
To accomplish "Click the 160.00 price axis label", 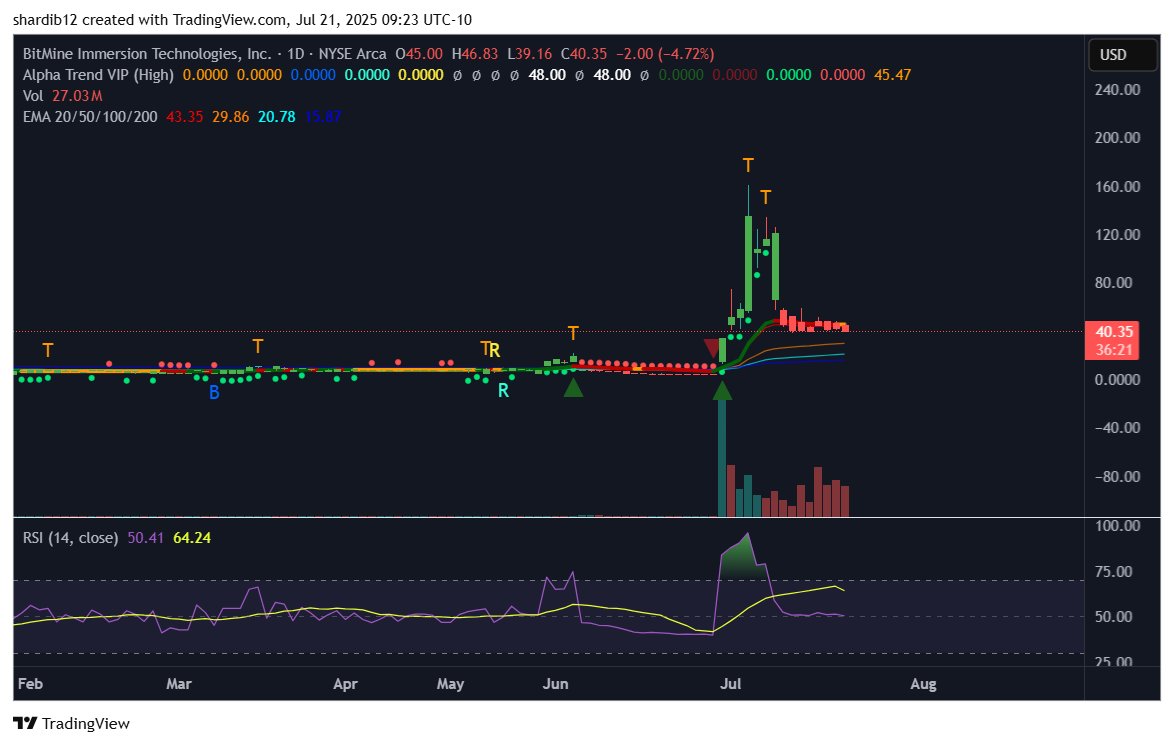I will pyautogui.click(x=1117, y=186).
